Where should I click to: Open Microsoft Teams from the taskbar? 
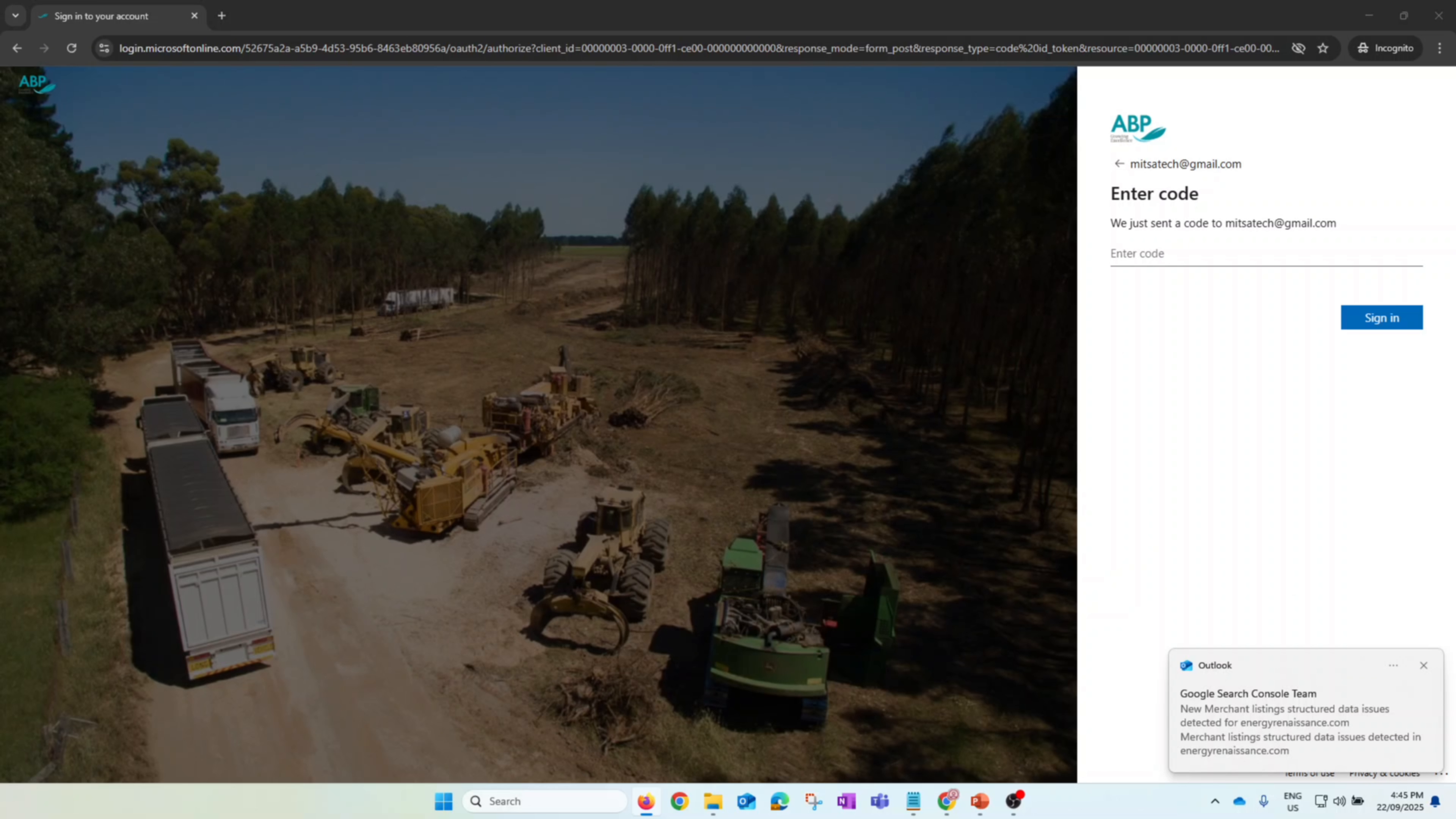pyautogui.click(x=880, y=801)
